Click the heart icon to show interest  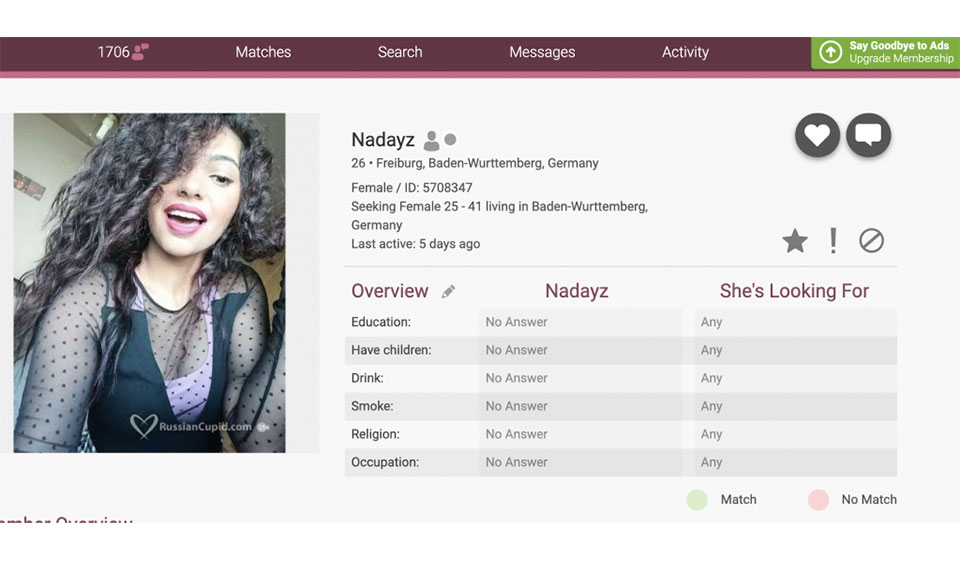click(817, 135)
